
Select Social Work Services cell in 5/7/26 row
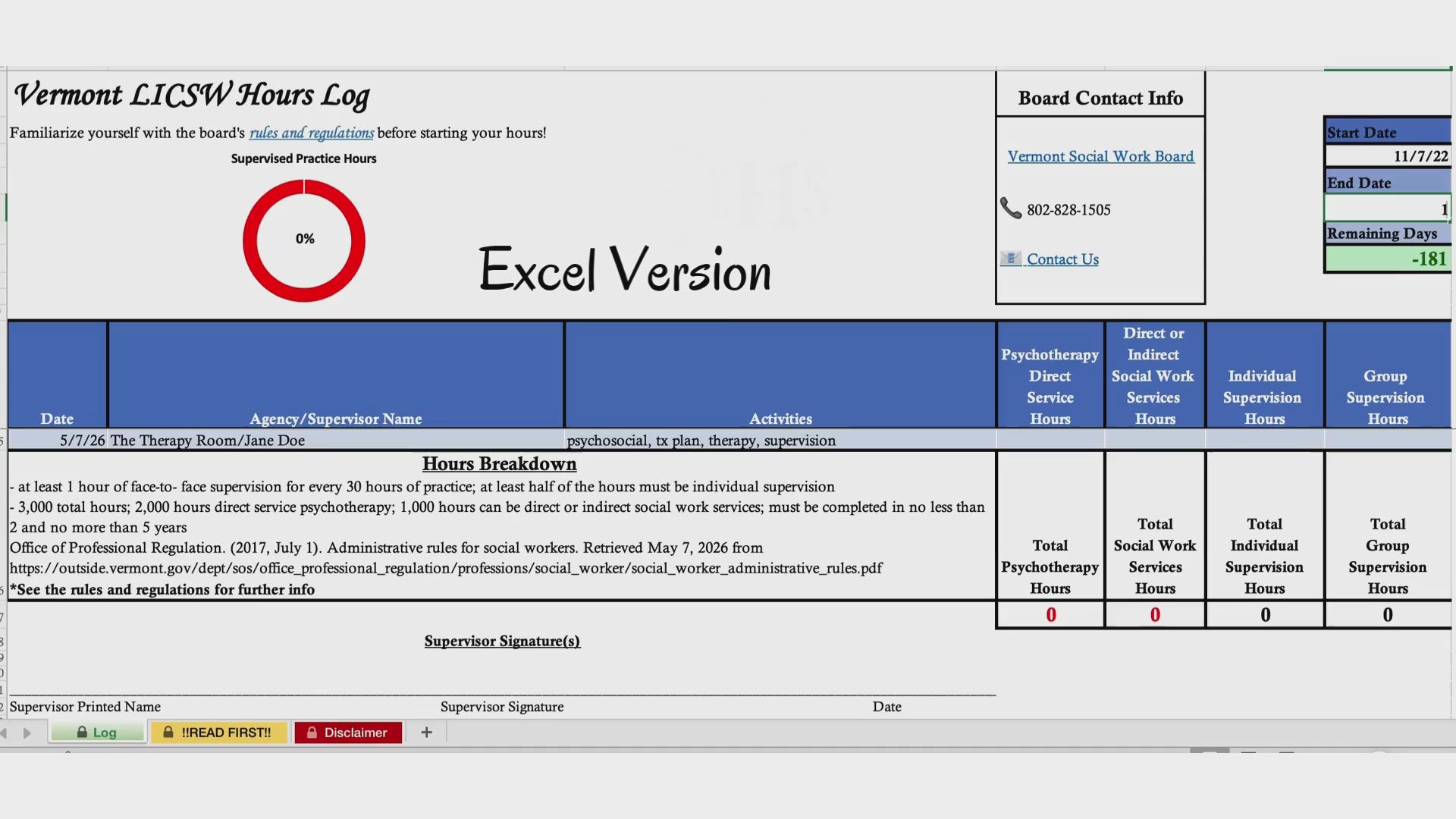click(x=1155, y=441)
